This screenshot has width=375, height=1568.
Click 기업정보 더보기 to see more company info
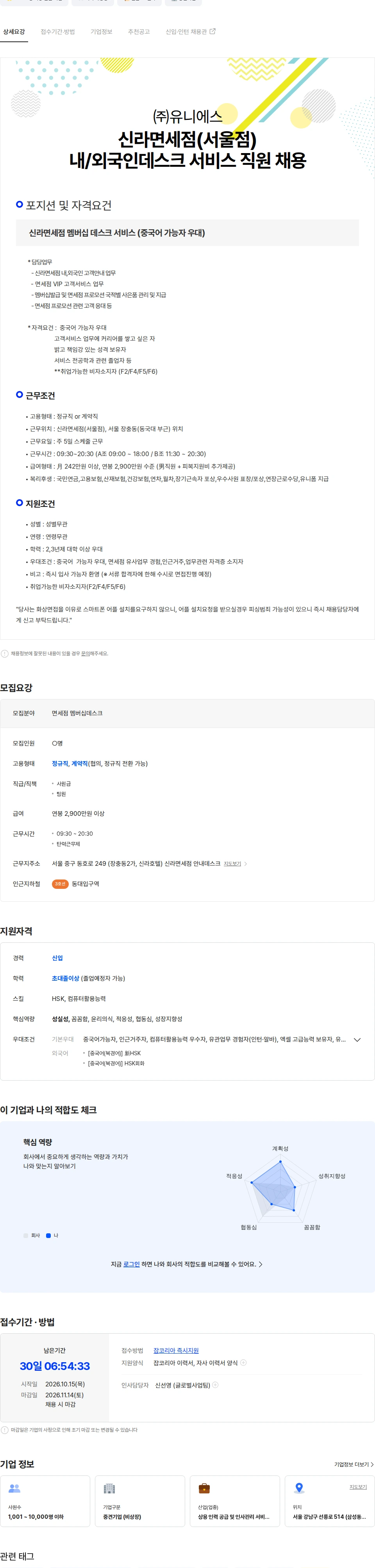pos(354,1465)
